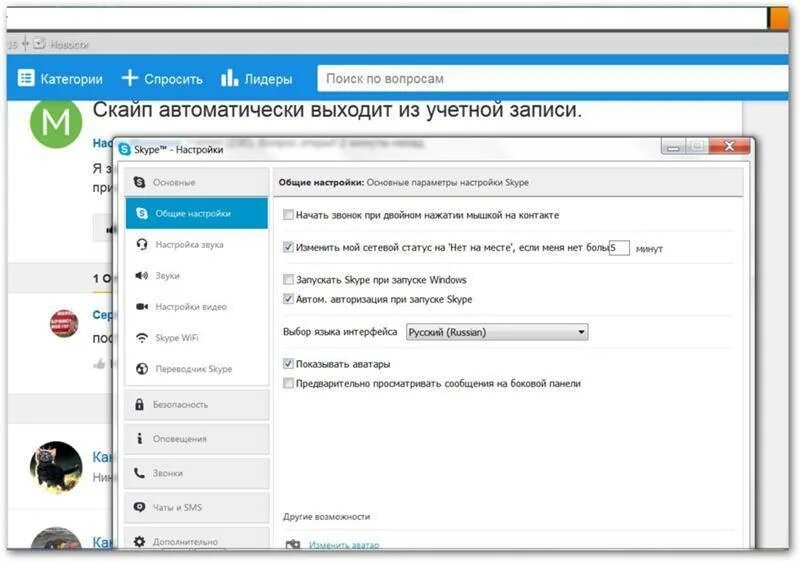This screenshot has width=800, height=562.
Task: Click the minutes input field showing 5
Action: pyautogui.click(x=619, y=248)
